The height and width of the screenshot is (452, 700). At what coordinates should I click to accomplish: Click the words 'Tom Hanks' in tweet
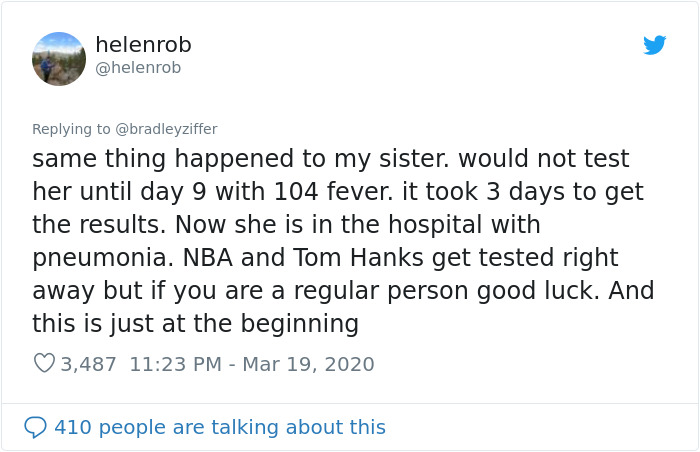(x=355, y=258)
